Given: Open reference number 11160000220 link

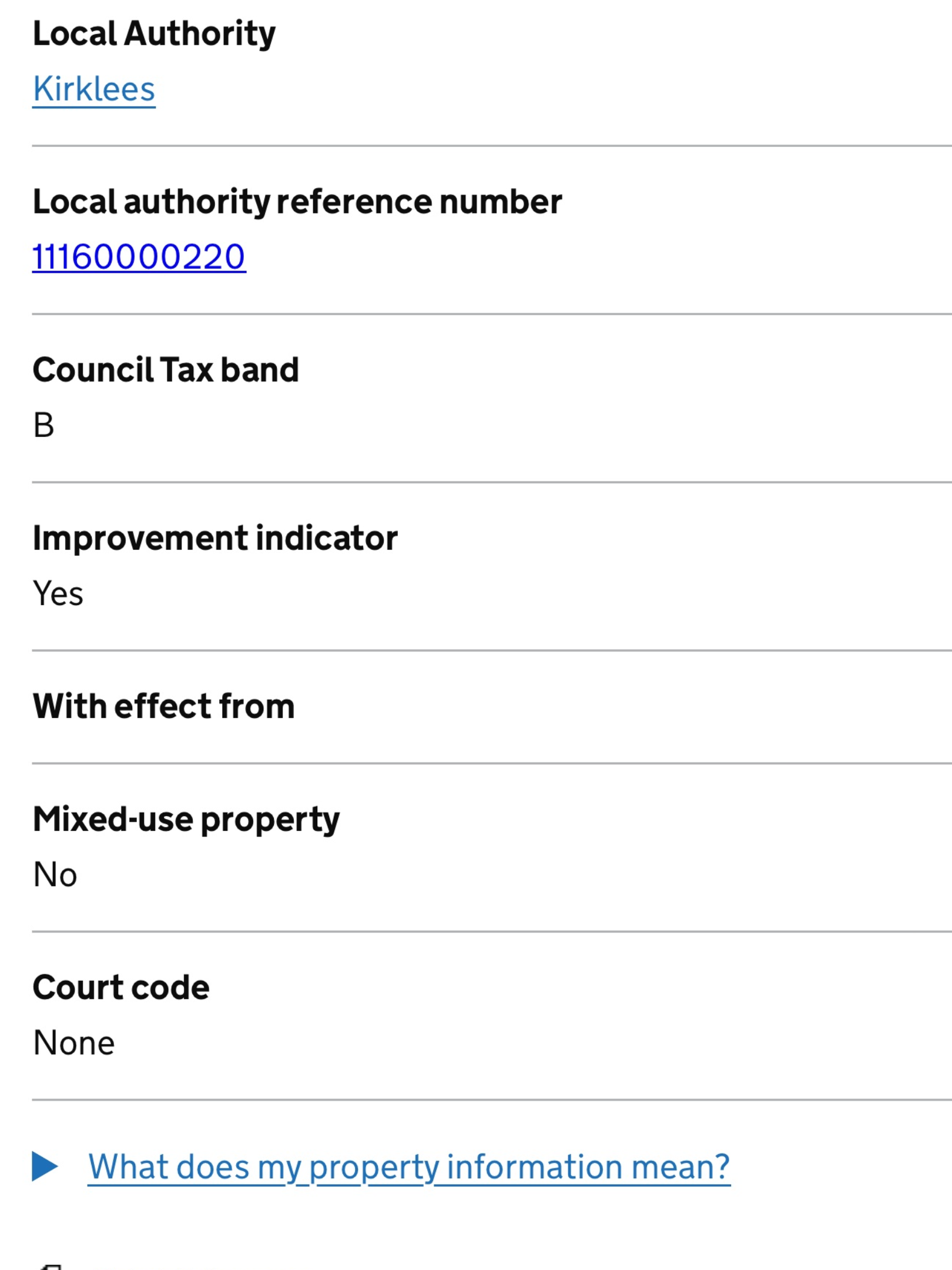Looking at the screenshot, I should click(139, 258).
